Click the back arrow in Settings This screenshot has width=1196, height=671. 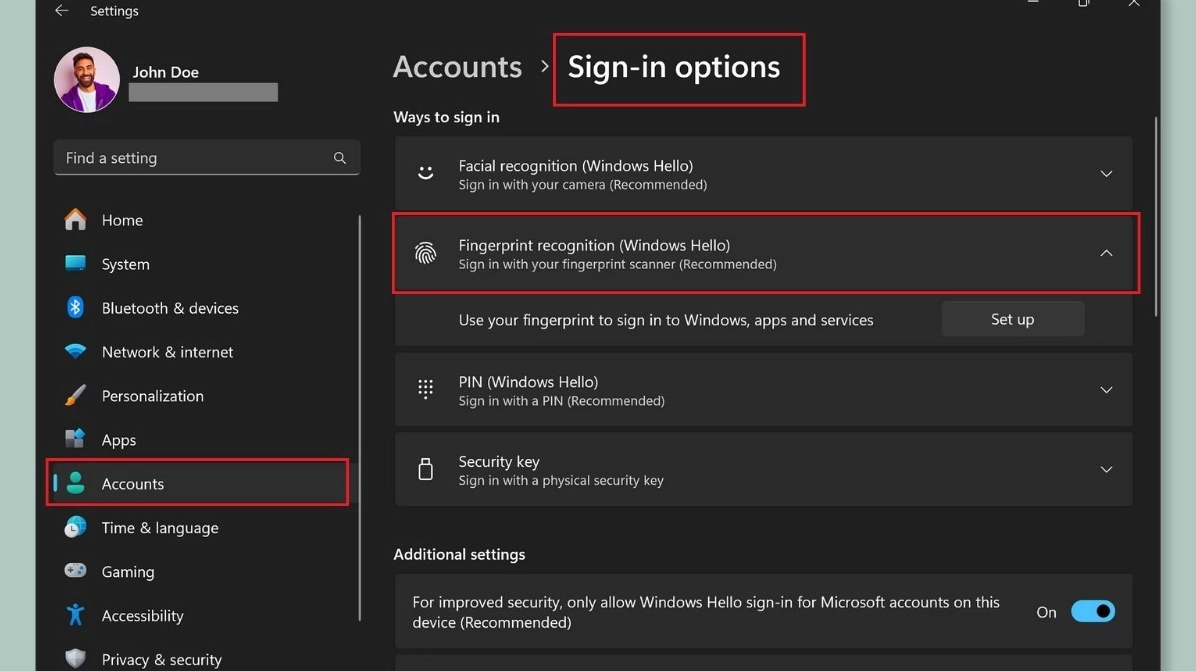(62, 11)
